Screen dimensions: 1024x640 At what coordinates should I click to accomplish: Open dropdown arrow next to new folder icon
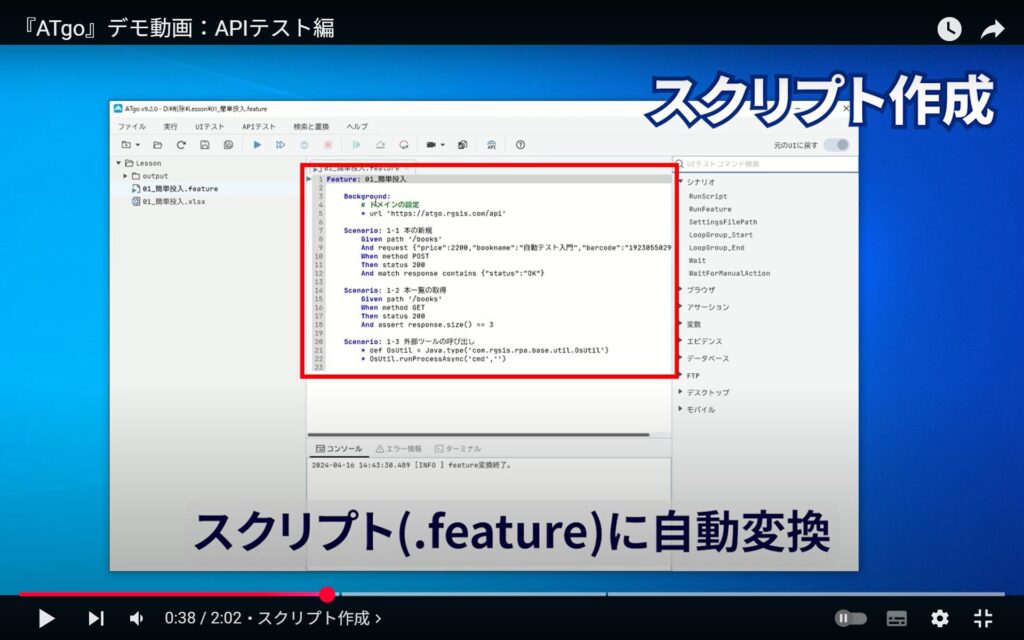point(138,145)
